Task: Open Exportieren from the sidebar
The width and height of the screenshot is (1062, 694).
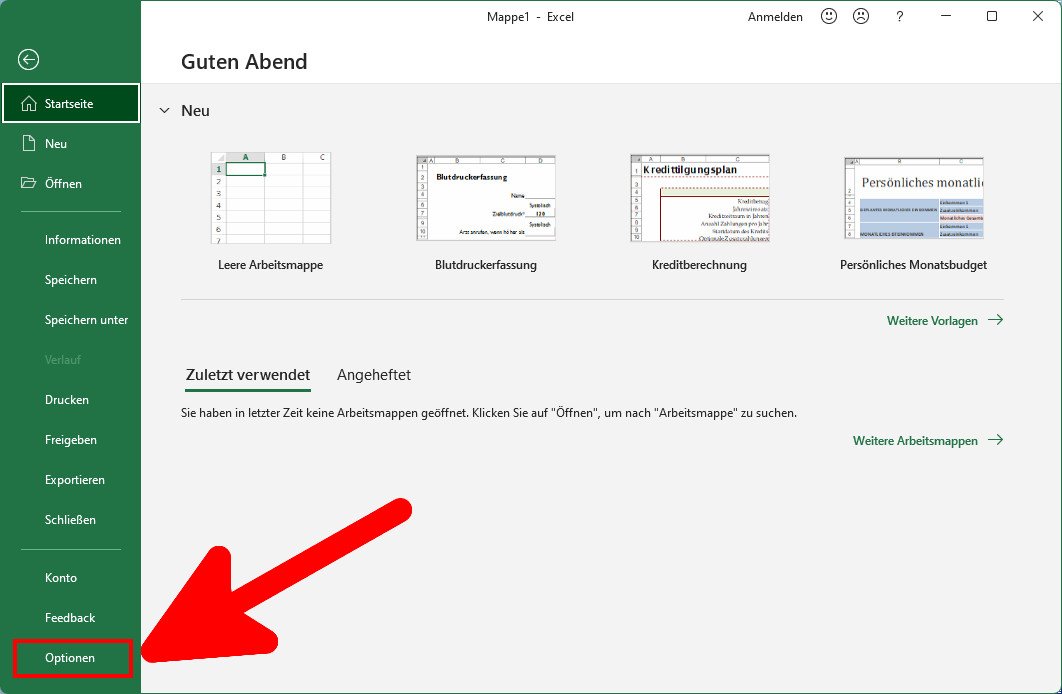Action: coord(73,479)
